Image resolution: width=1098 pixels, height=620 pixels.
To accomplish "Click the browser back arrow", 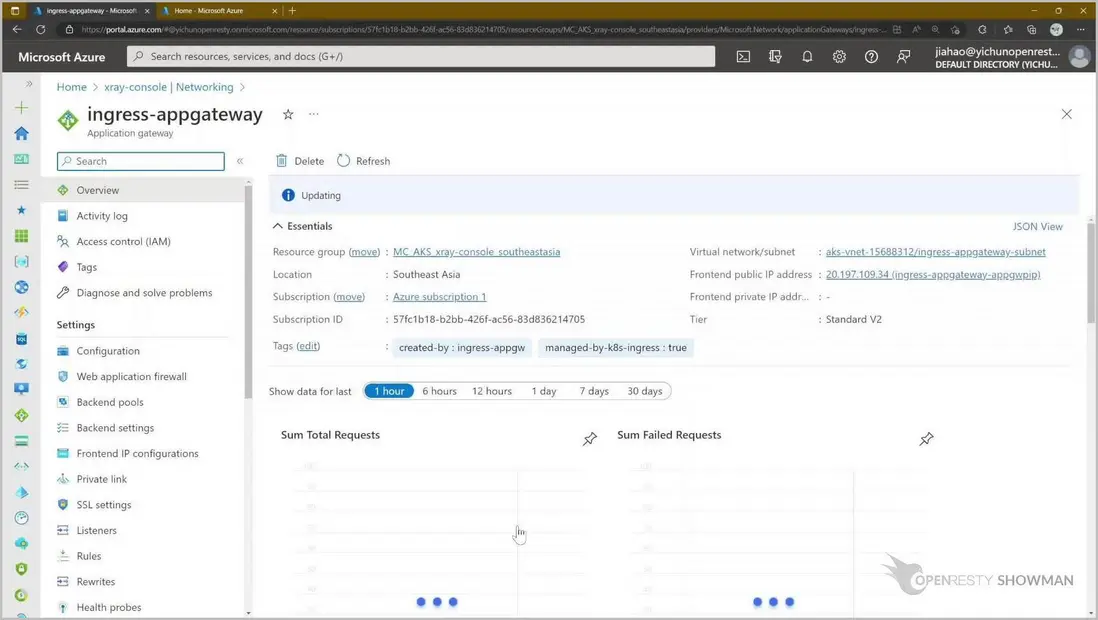I will (x=17, y=29).
